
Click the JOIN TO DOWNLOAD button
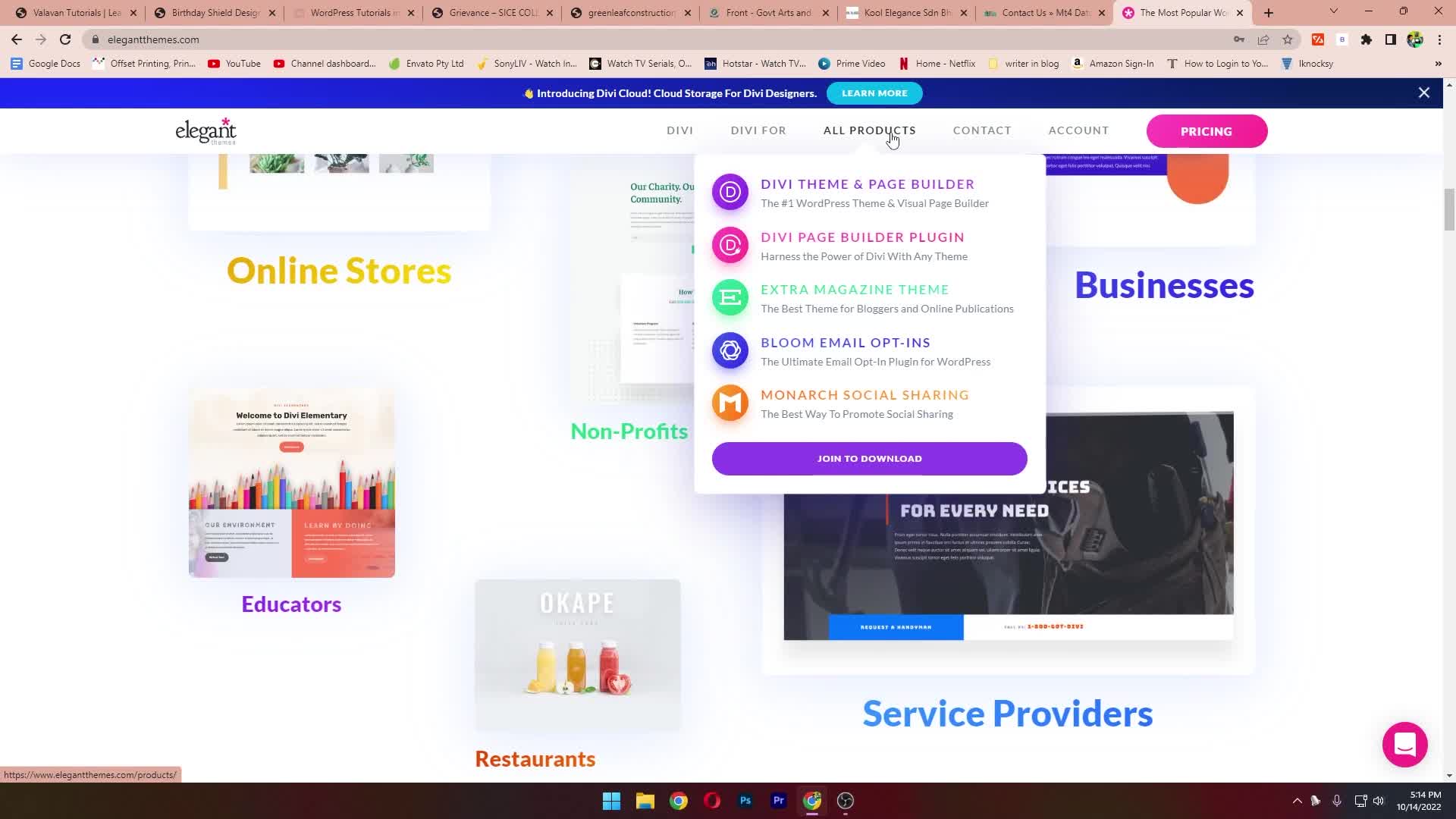pyautogui.click(x=869, y=459)
